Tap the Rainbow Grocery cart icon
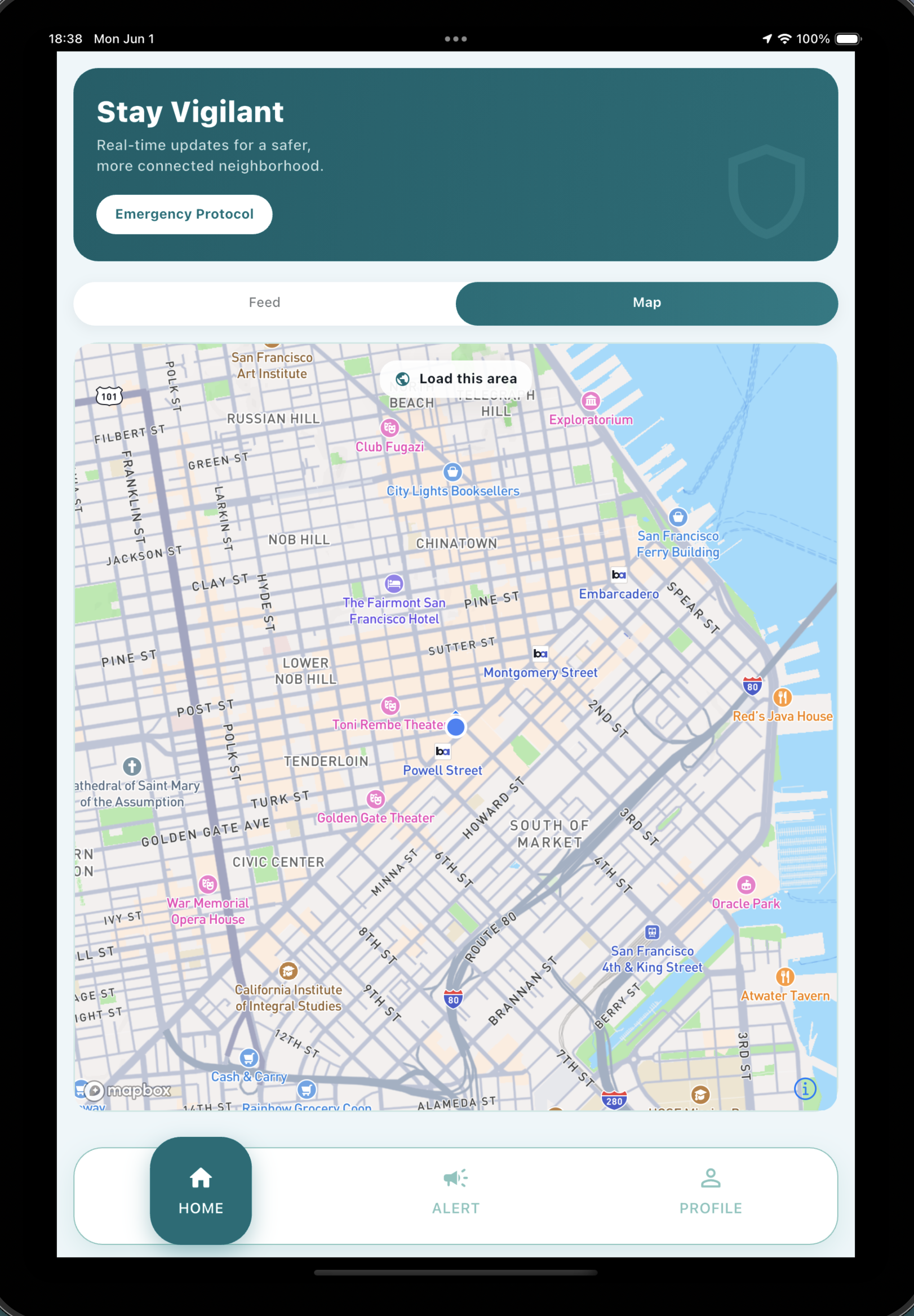Image resolution: width=914 pixels, height=1316 pixels. (x=307, y=1090)
